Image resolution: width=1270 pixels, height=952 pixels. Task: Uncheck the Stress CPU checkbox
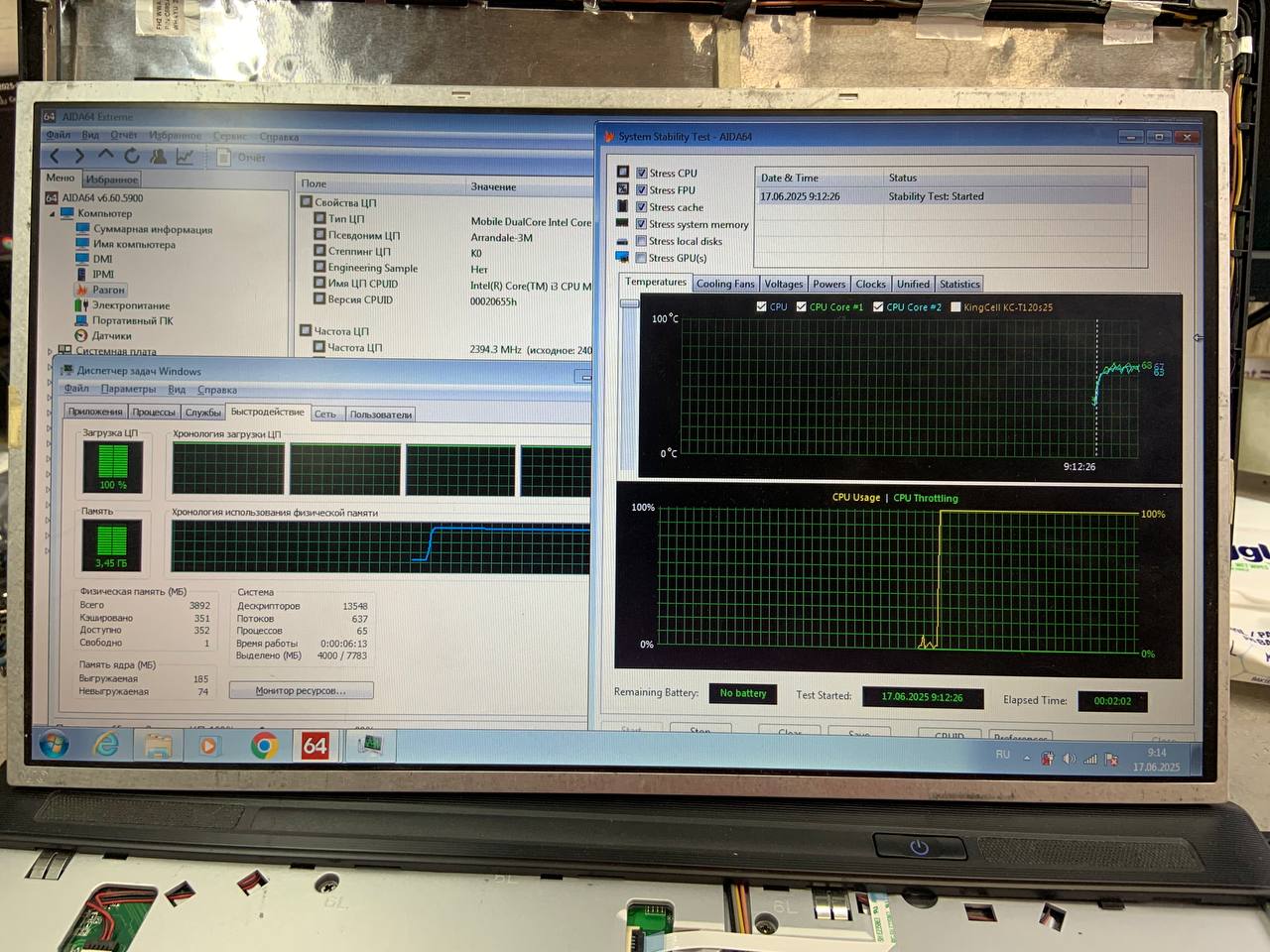(x=642, y=174)
